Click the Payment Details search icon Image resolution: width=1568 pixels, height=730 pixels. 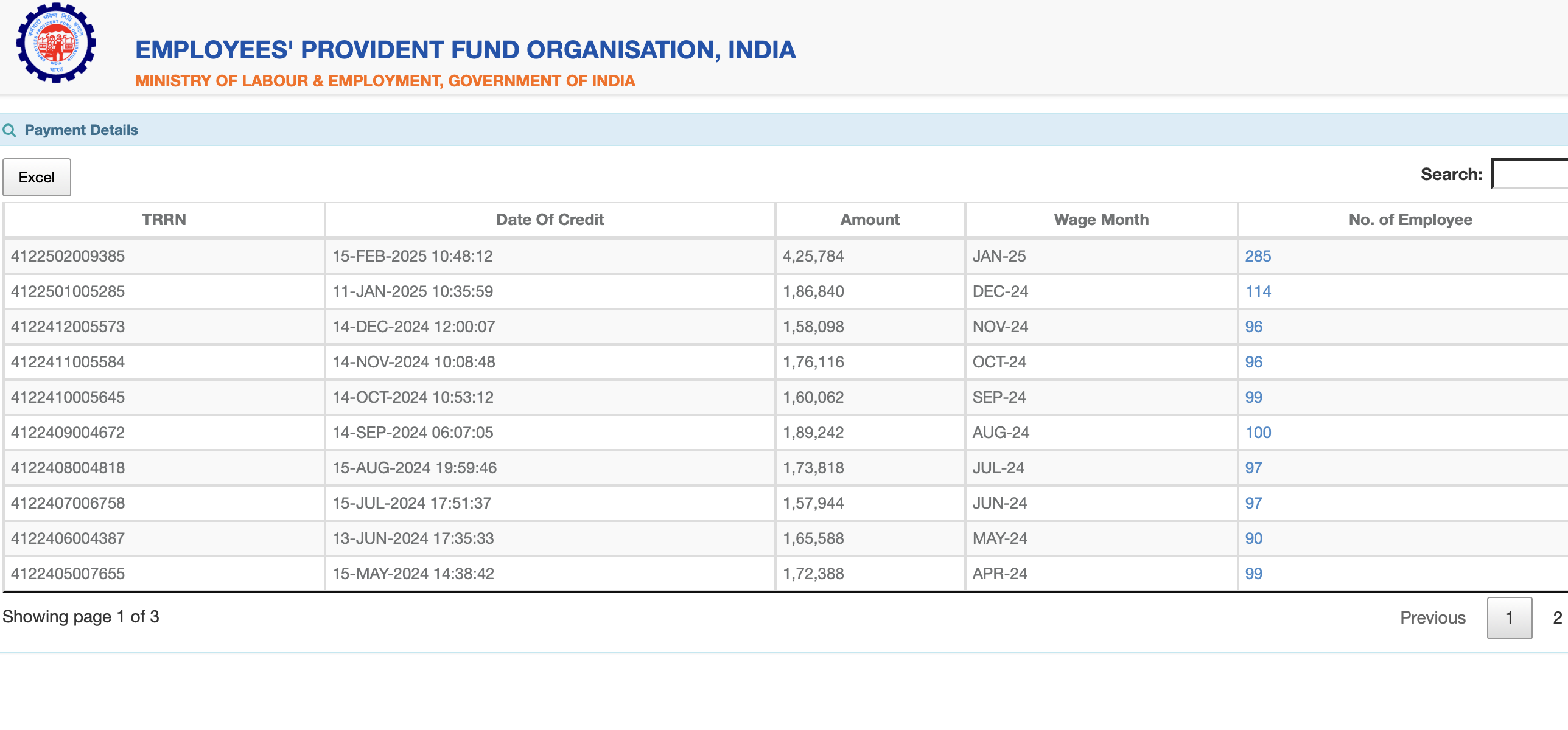(9, 130)
